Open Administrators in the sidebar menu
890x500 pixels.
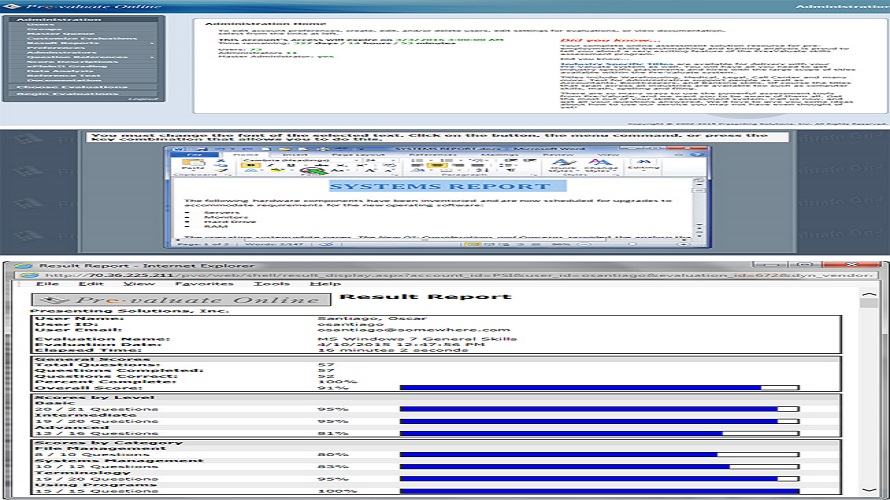62,52
